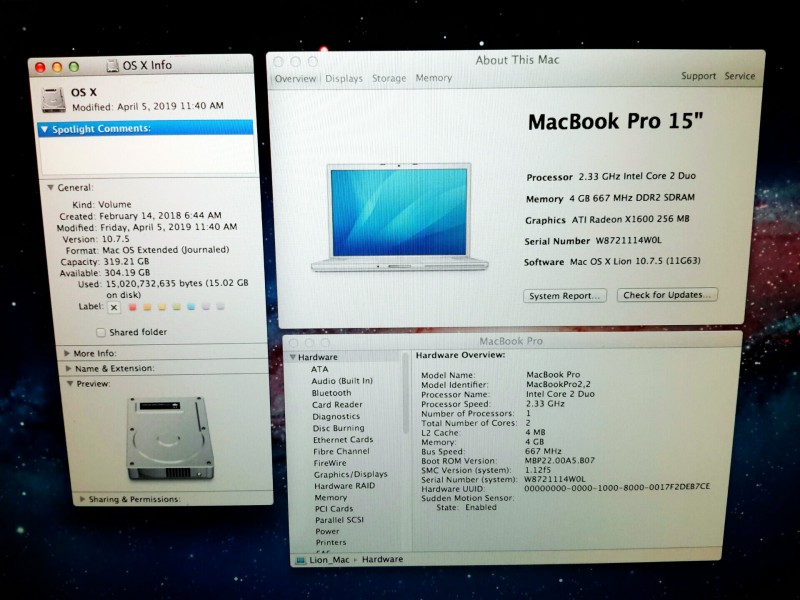Screen dimensions: 800x600
Task: Choose the green label color
Action: pyautogui.click(x=177, y=307)
